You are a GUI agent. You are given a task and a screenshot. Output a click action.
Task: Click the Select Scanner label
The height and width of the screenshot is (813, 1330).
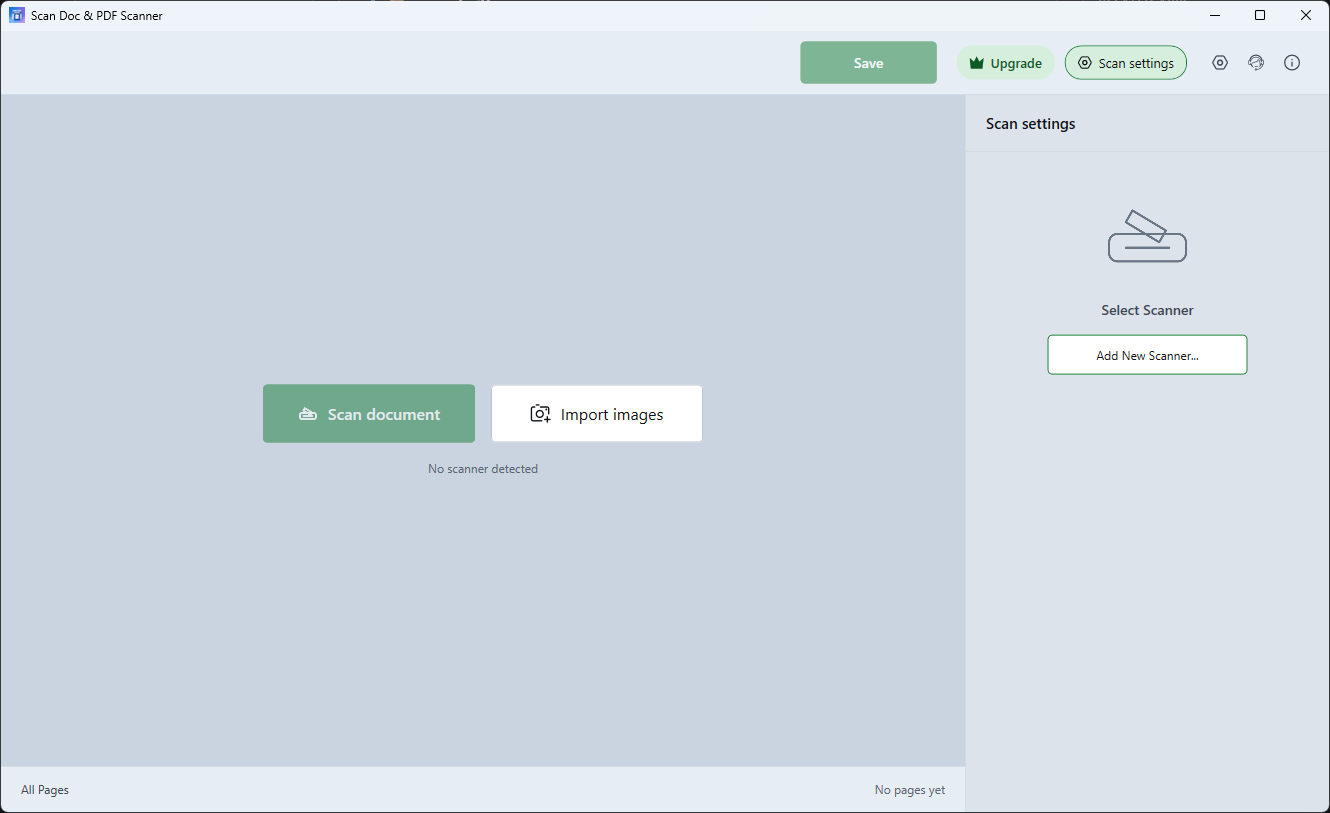pyautogui.click(x=1147, y=310)
